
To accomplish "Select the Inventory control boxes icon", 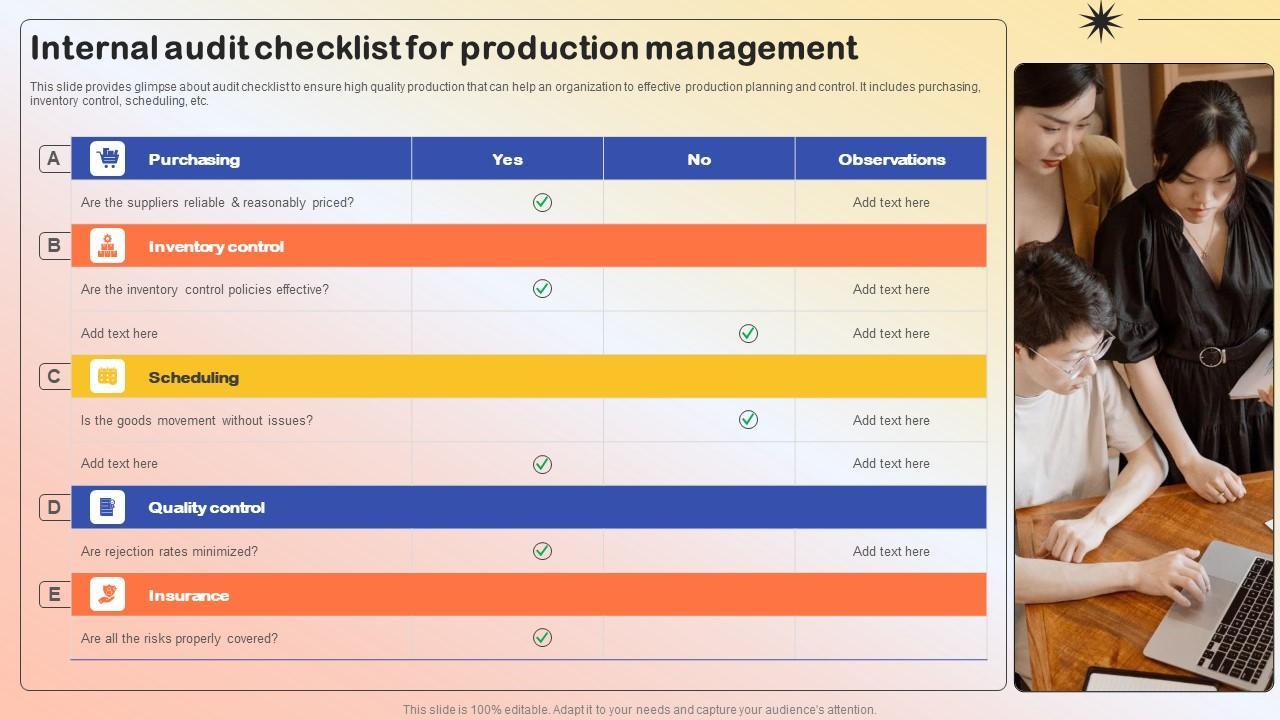I will point(107,246).
